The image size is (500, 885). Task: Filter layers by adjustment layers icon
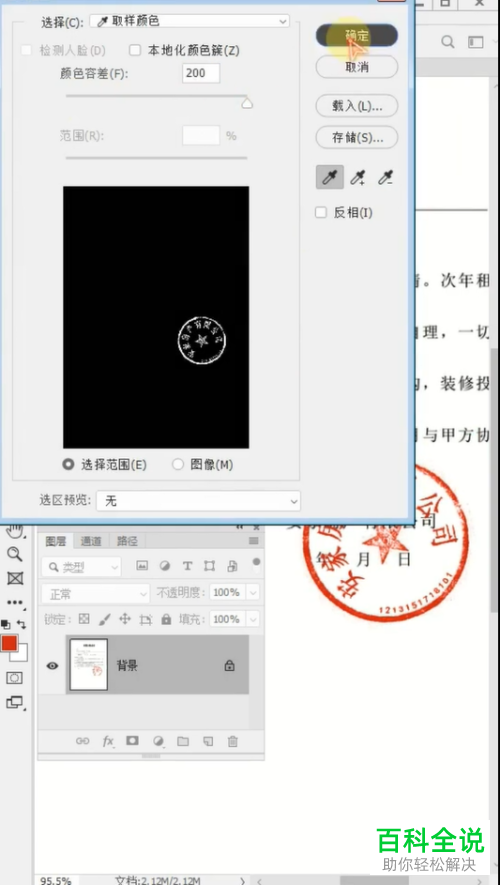pyautogui.click(x=165, y=566)
